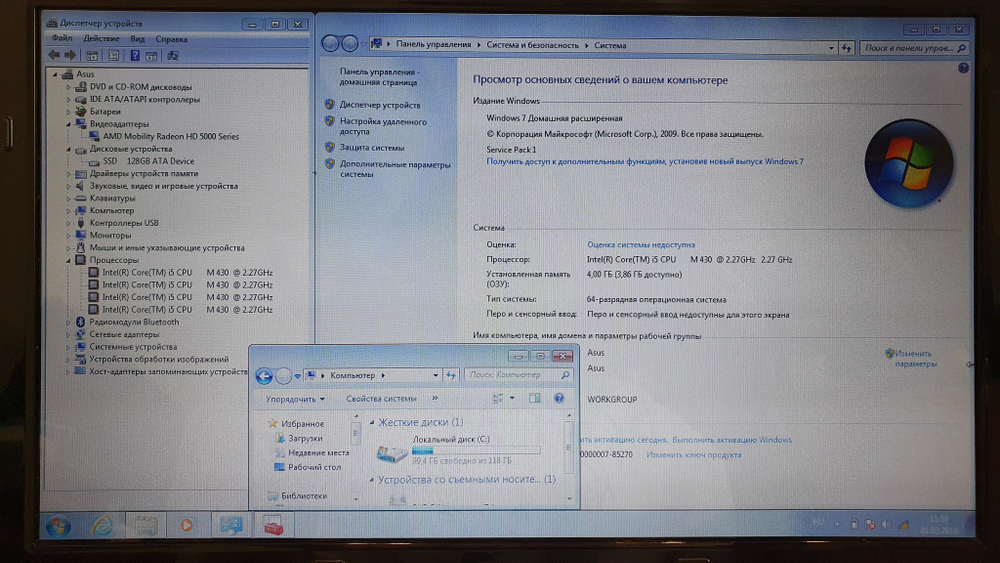Click the Свойства системы toolbar button
This screenshot has height=563, width=1000.
[x=381, y=399]
